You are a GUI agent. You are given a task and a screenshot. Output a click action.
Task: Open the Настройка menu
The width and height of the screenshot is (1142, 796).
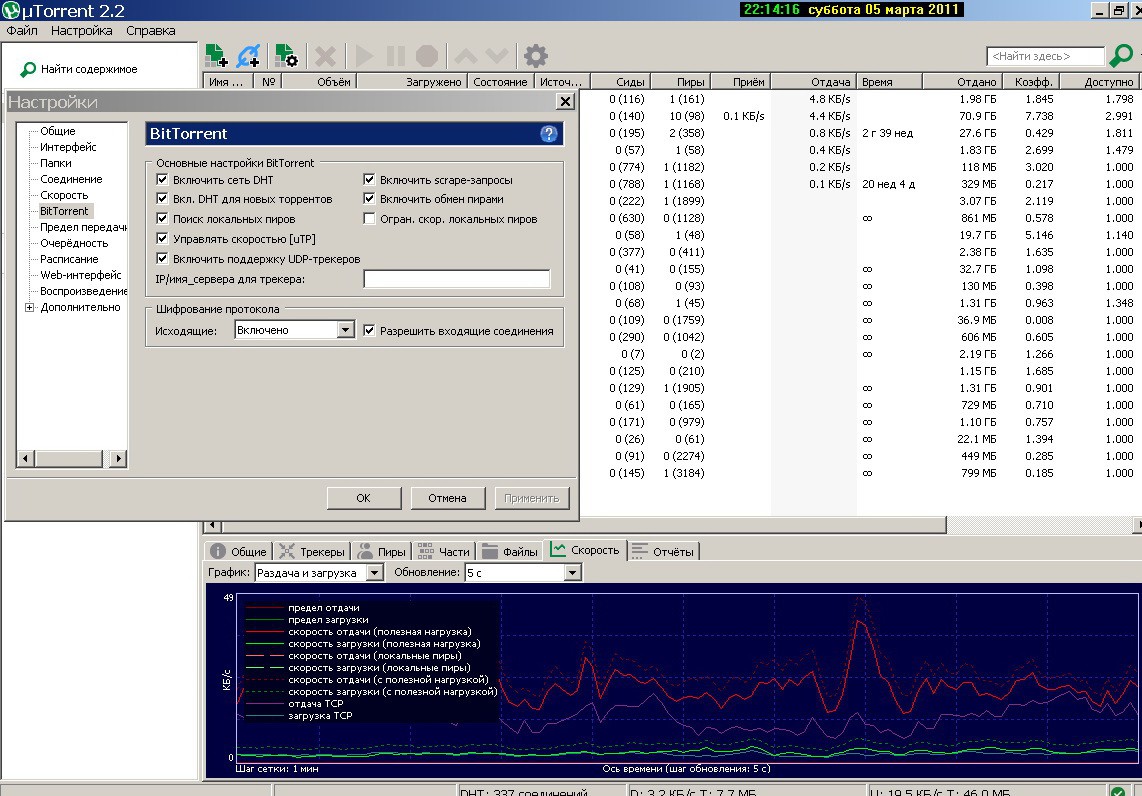(x=82, y=31)
